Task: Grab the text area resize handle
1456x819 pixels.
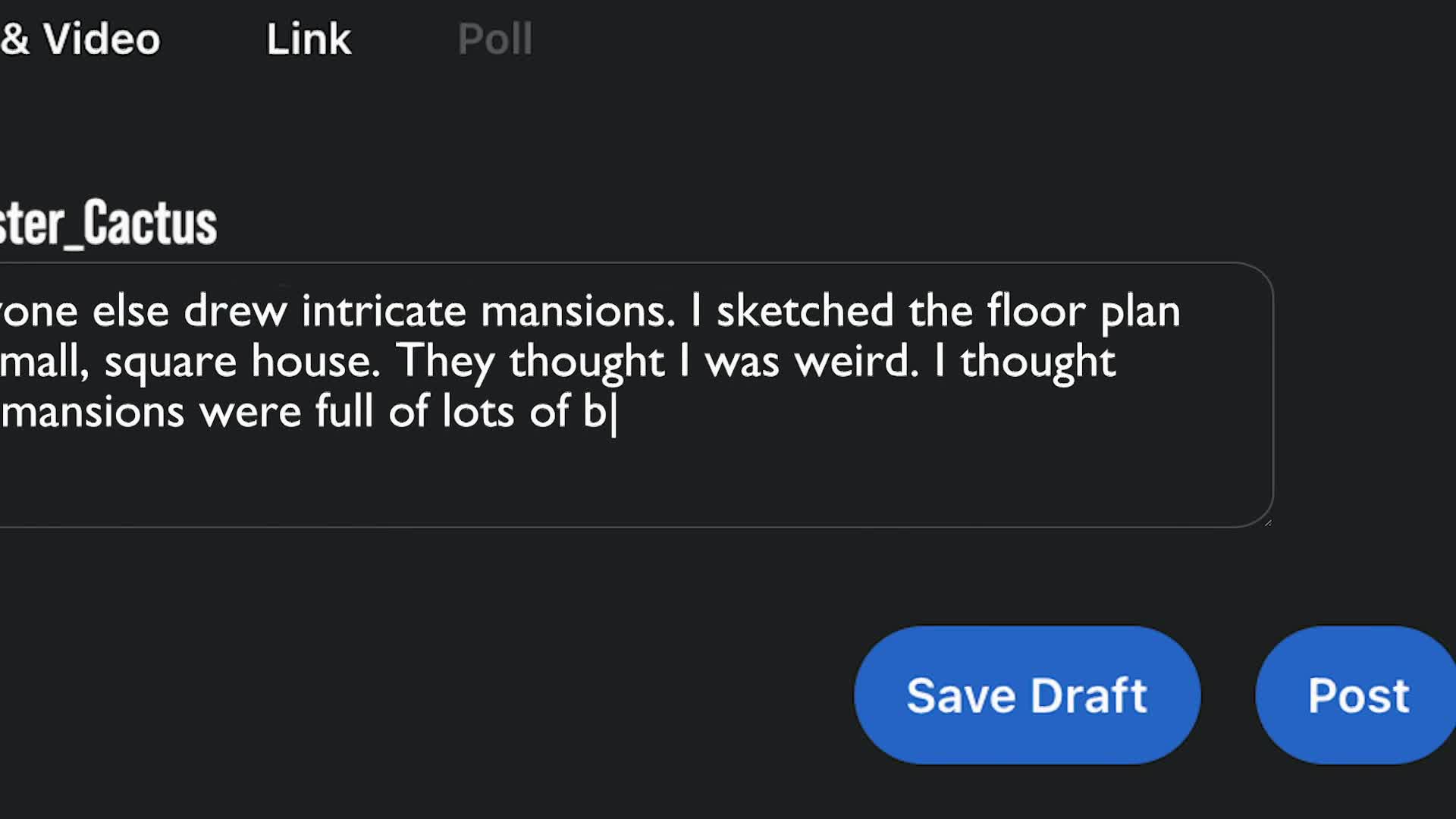Action: [x=1267, y=522]
